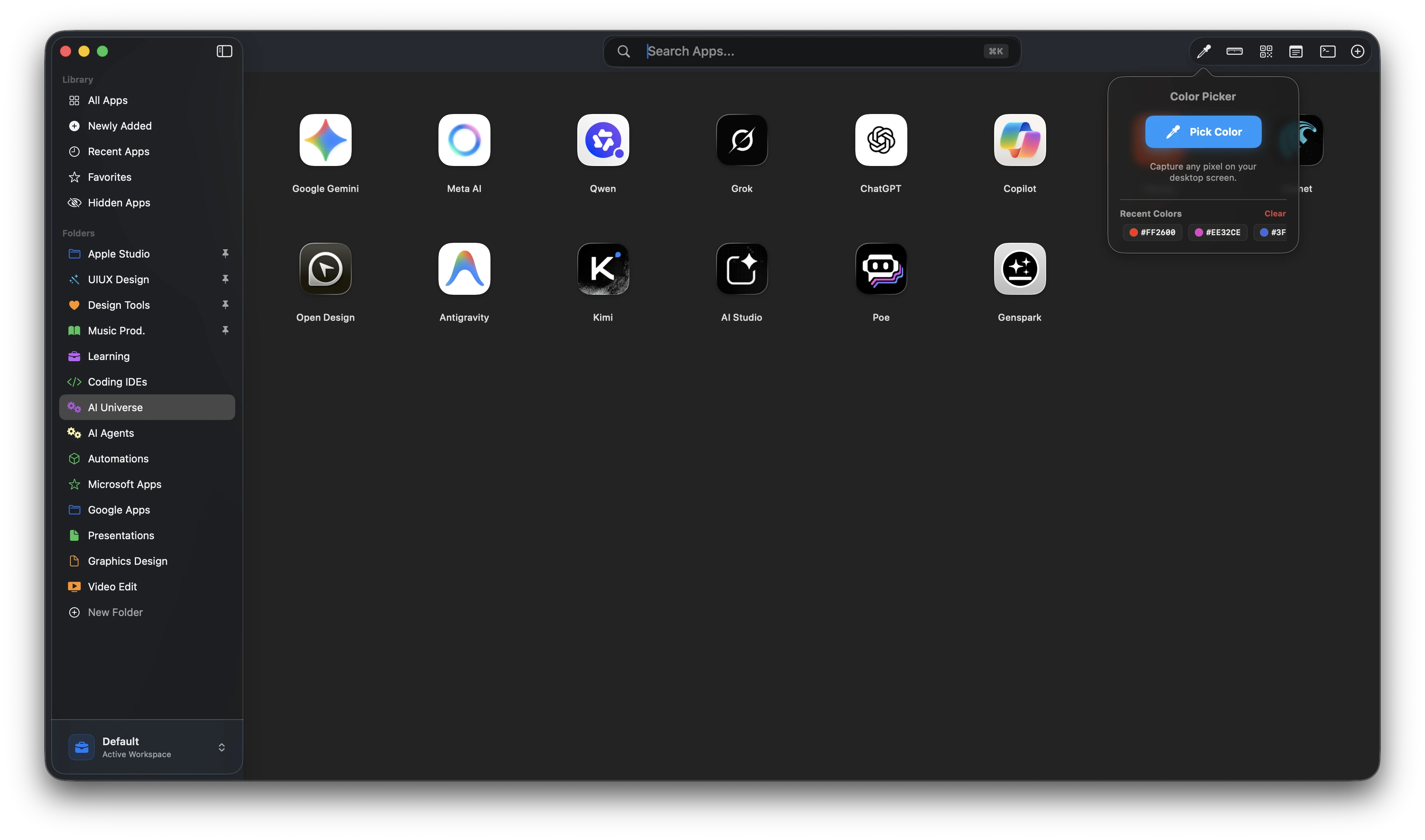Click the Default workspace briefcase icon
The width and height of the screenshot is (1425, 840).
click(x=82, y=747)
